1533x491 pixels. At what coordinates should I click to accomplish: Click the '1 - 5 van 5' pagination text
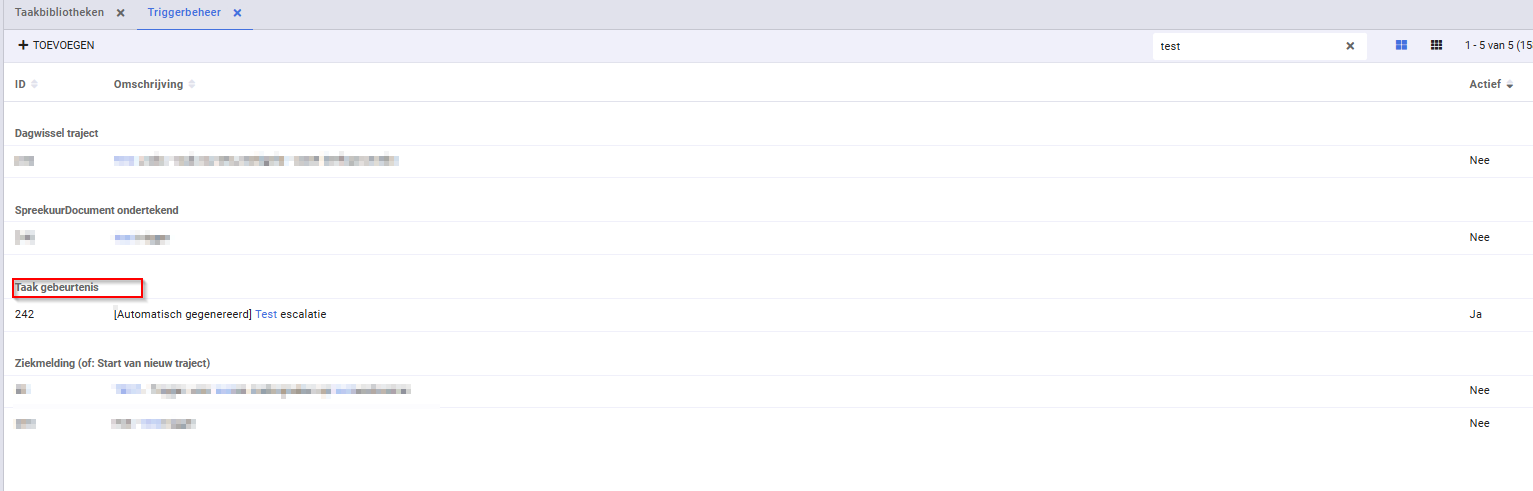(1497, 45)
